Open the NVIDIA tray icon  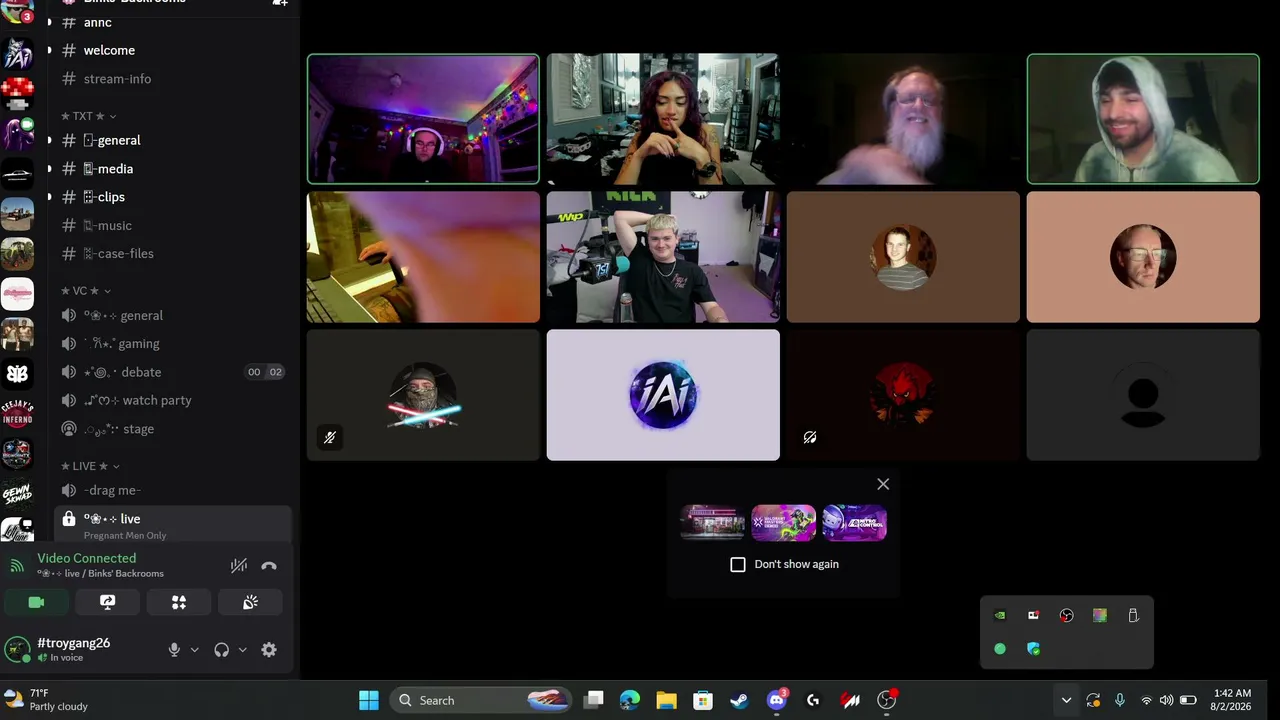(1000, 616)
